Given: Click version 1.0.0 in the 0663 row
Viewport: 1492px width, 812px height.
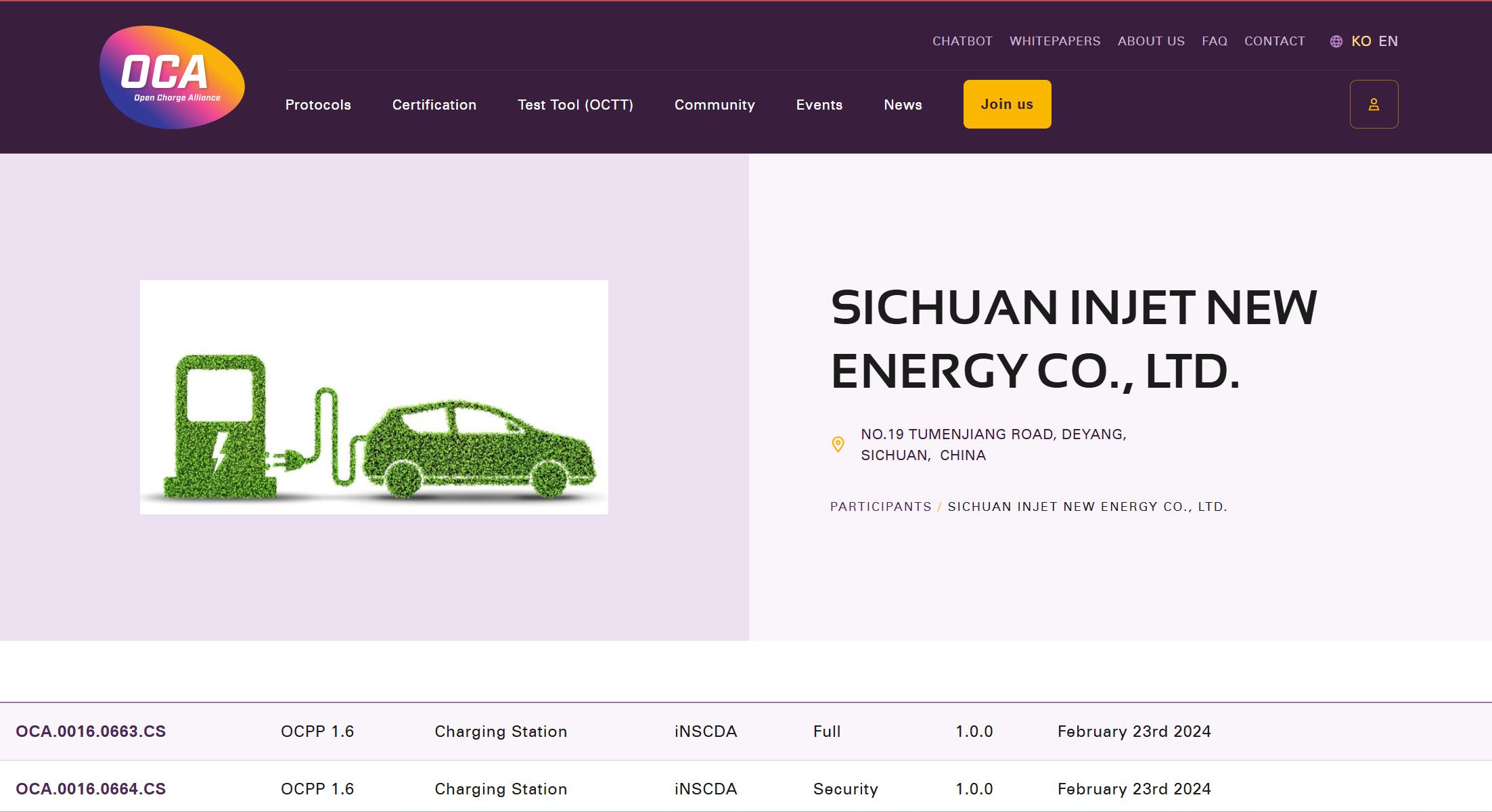Looking at the screenshot, I should 974,731.
